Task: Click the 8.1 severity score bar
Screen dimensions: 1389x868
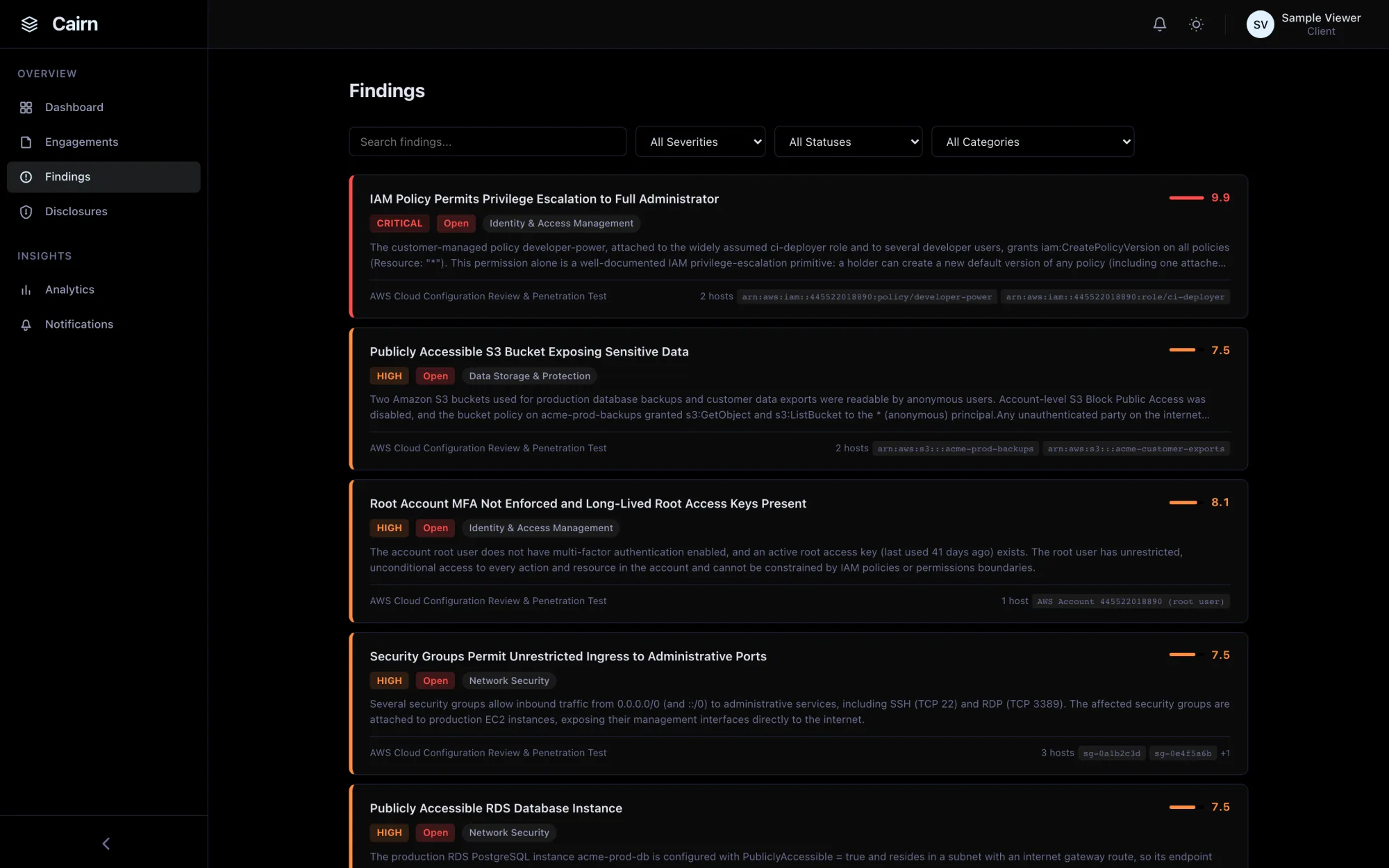Action: click(1187, 503)
